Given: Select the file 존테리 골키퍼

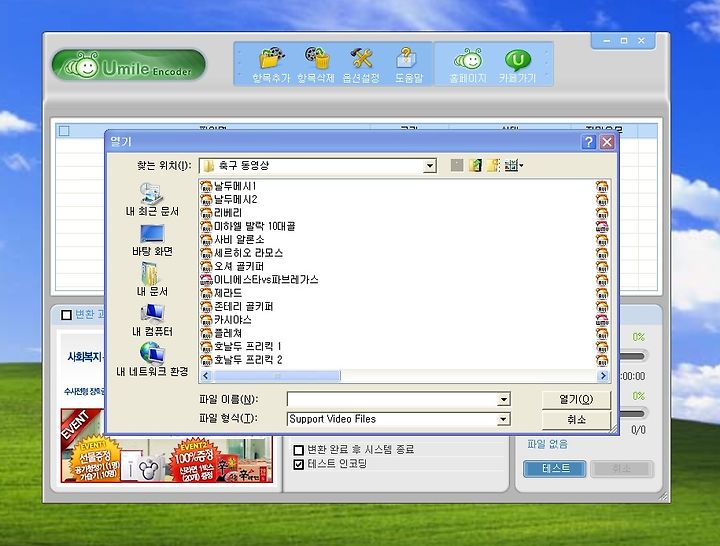Looking at the screenshot, I should pos(237,306).
